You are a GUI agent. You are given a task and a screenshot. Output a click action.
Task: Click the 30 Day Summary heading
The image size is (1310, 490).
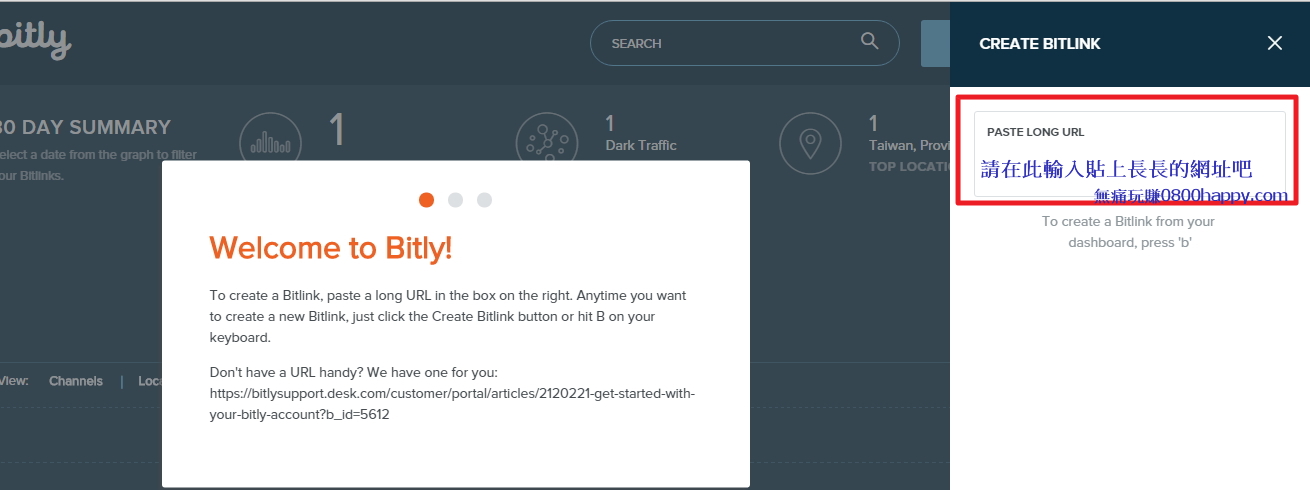coord(86,127)
